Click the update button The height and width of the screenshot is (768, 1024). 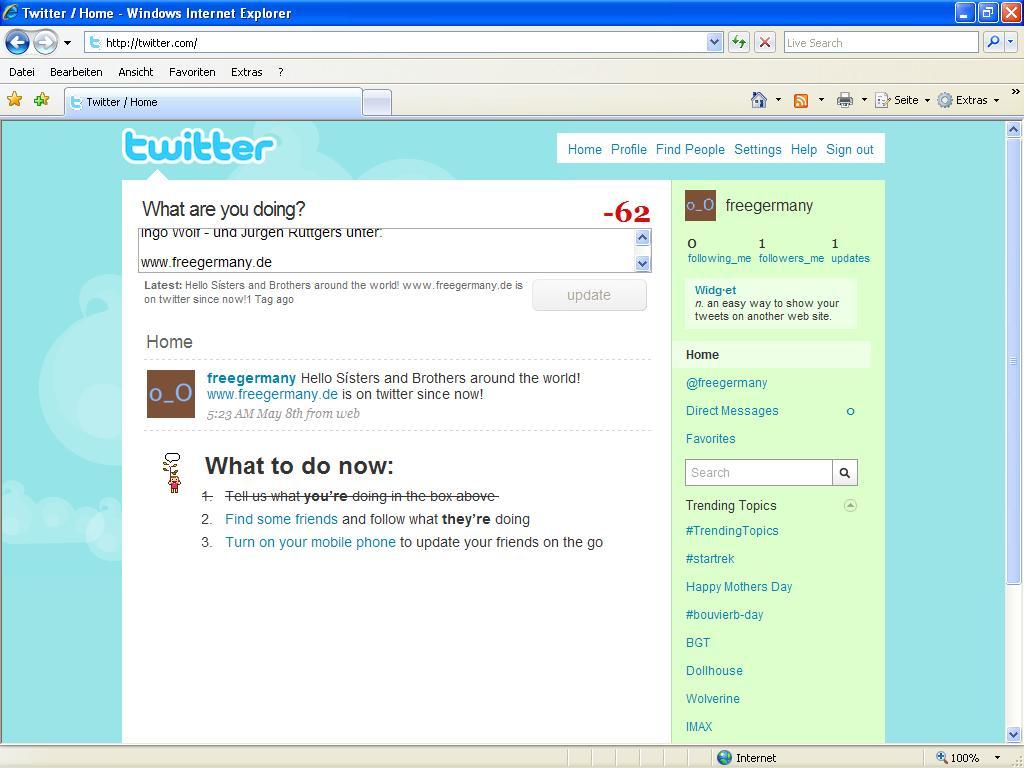click(589, 295)
